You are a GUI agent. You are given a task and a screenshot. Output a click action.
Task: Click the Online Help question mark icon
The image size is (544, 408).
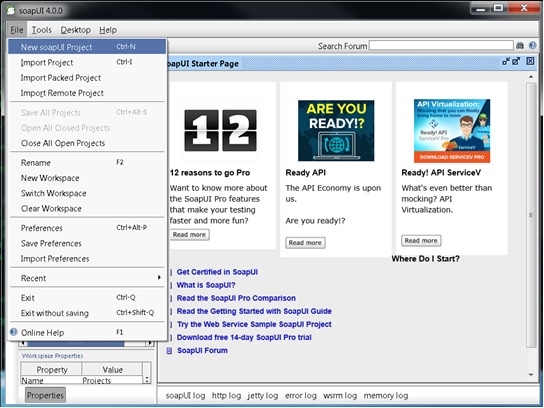coord(14,332)
